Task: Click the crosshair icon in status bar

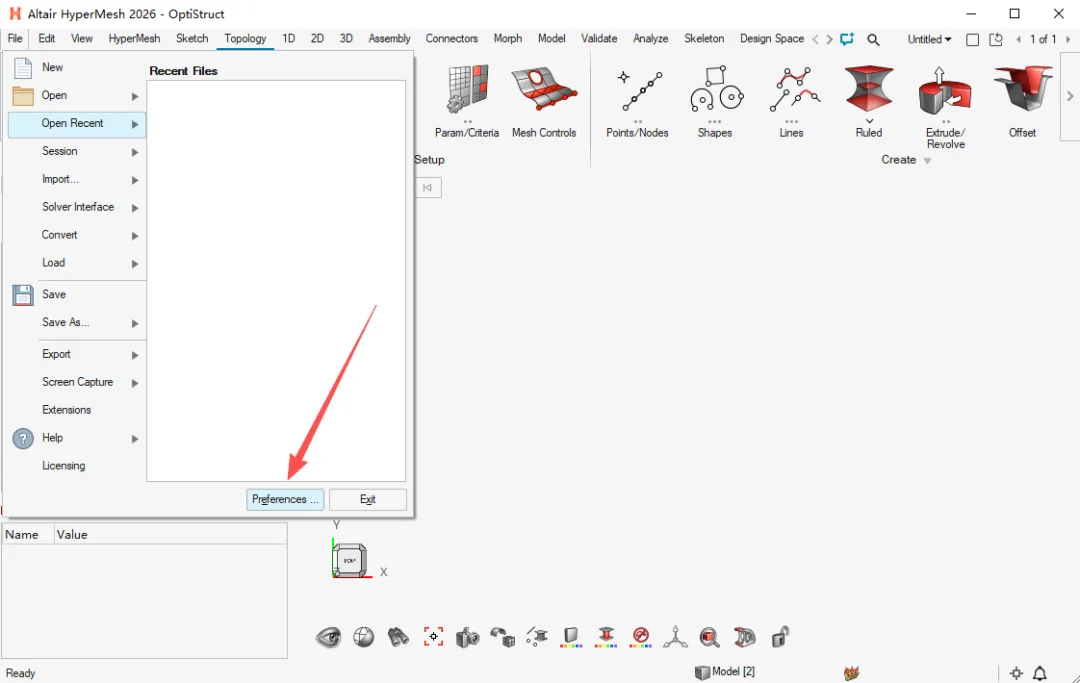Action: (x=1016, y=673)
